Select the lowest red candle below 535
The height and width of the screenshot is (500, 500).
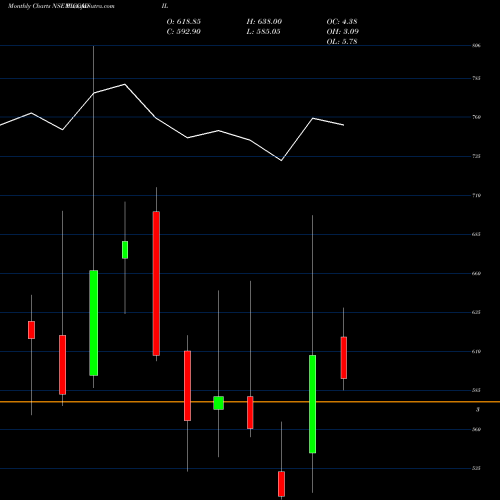click(281, 484)
